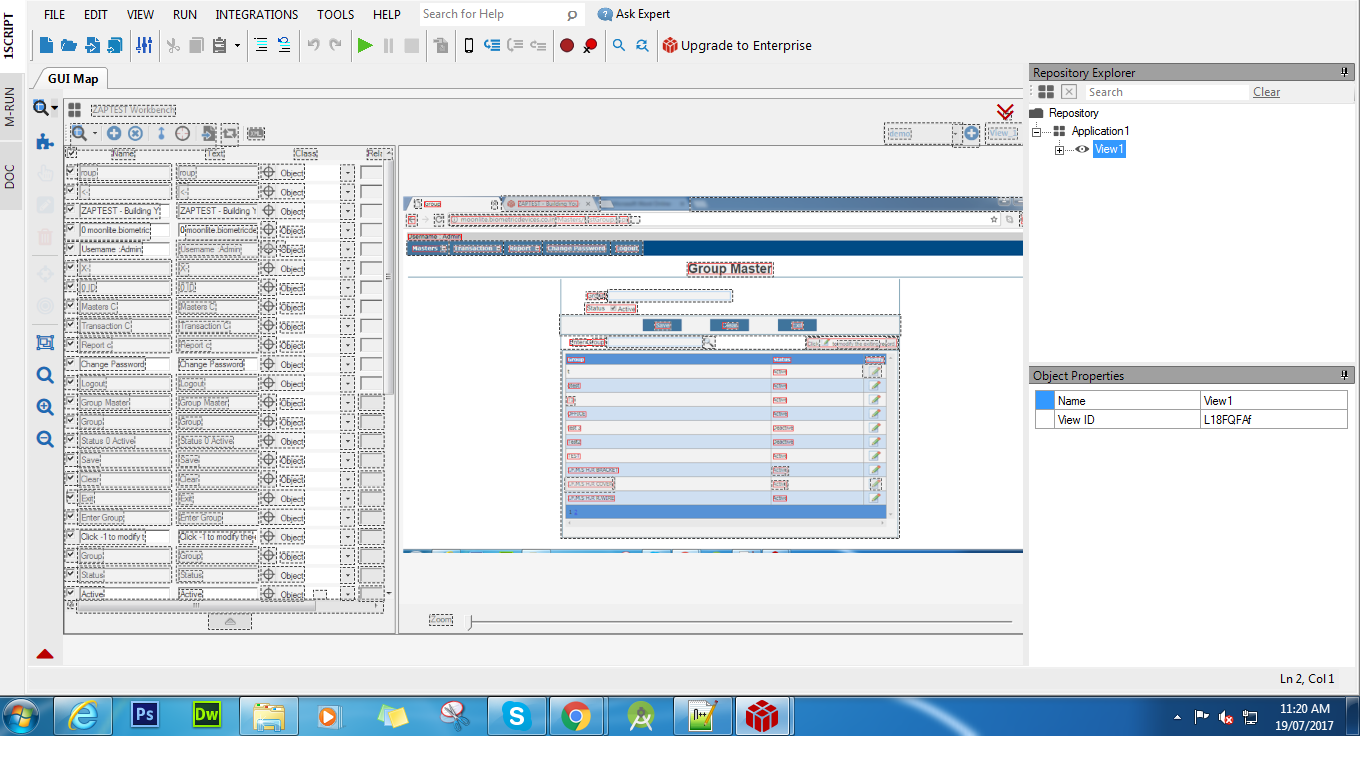This screenshot has width=1366, height=768.
Task: Click the circled X remove icon in GUI Map toolbar
Action: (135, 133)
